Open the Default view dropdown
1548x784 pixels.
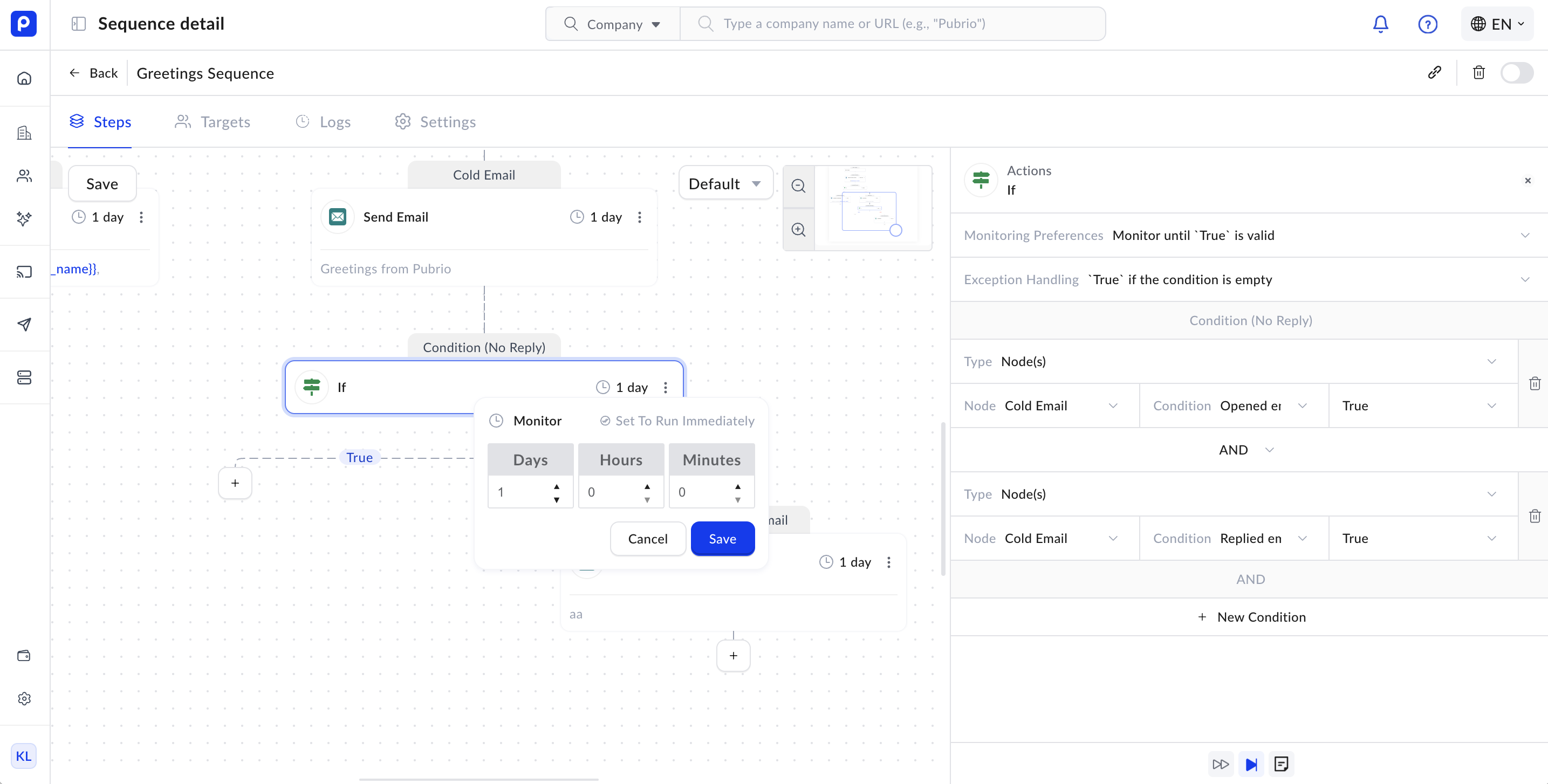click(725, 184)
